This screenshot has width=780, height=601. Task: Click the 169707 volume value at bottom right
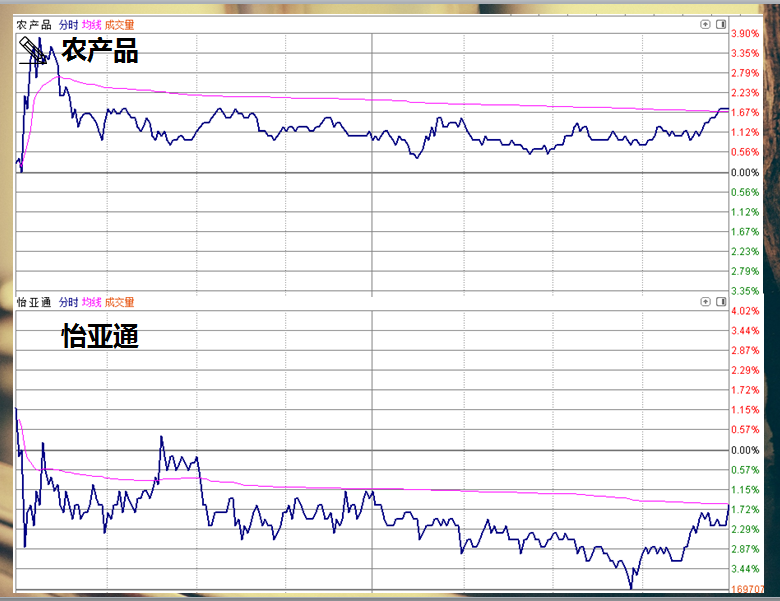[x=748, y=591]
